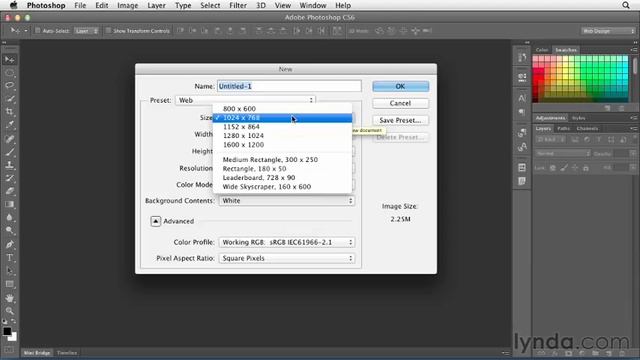Select the Blur tool

10,218
